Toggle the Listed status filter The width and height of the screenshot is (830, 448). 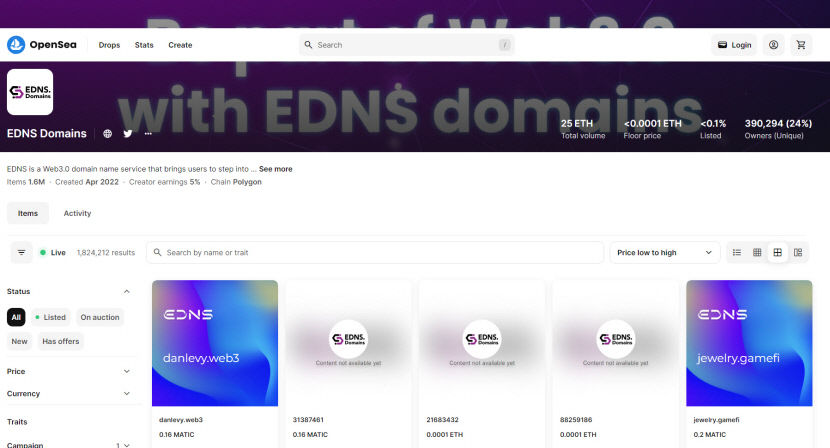pos(51,317)
